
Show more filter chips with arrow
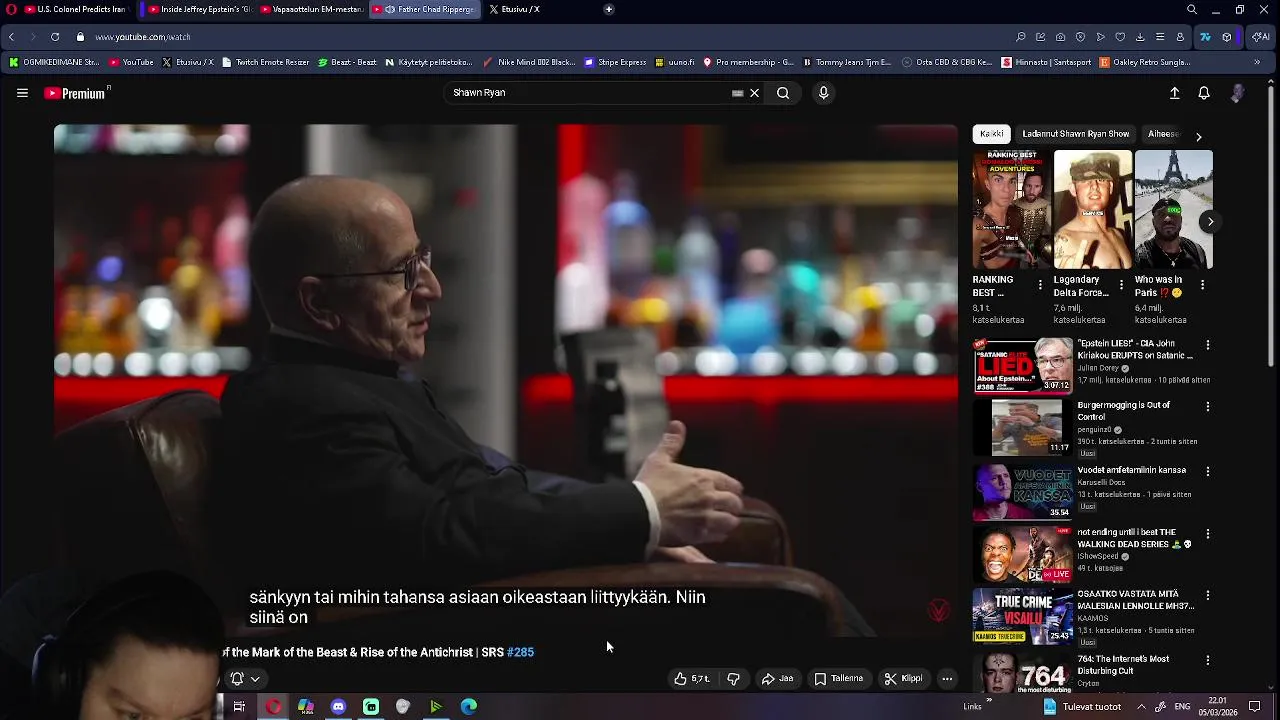(1198, 136)
